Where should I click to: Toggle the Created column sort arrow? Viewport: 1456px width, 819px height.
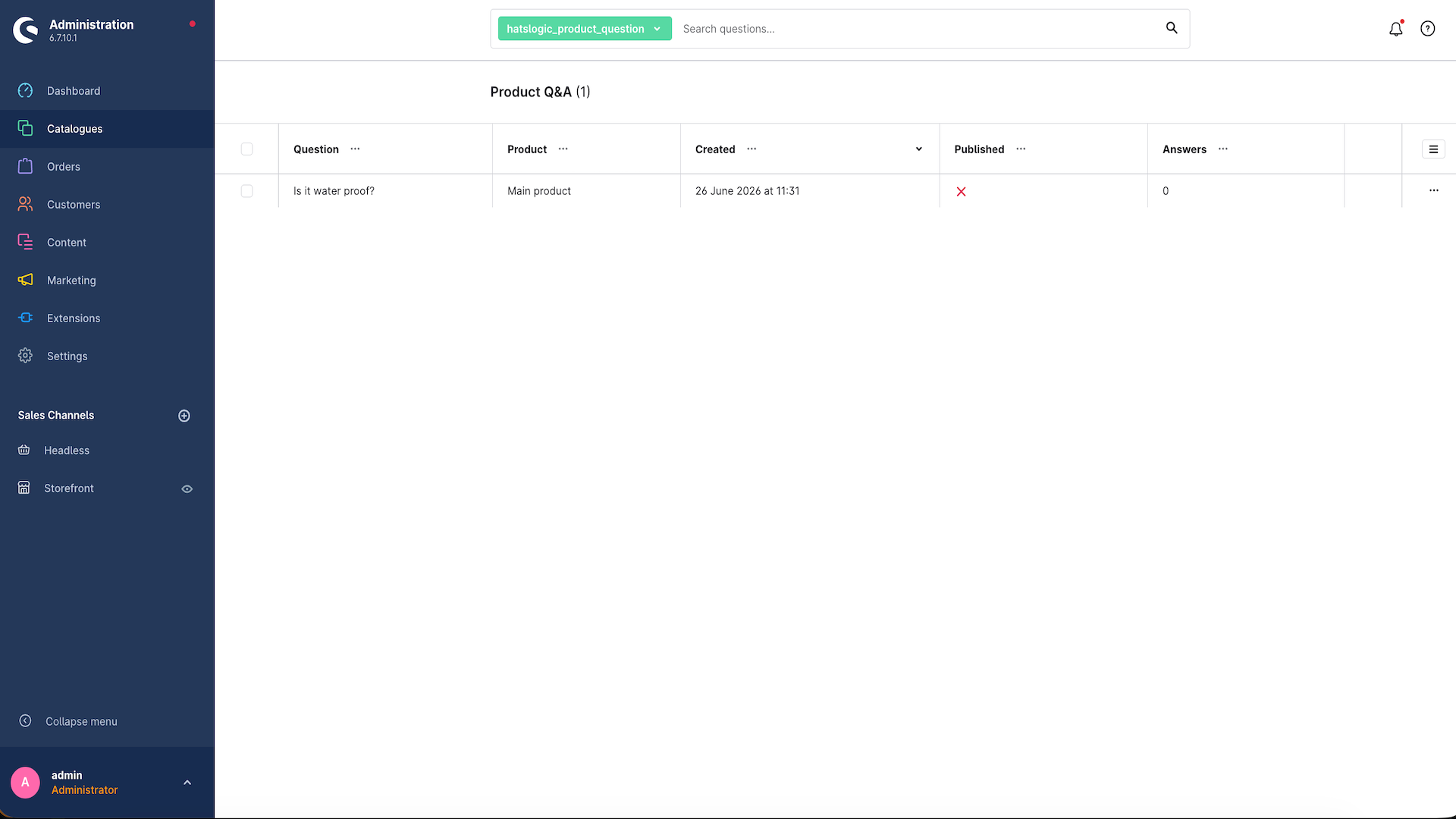click(x=918, y=149)
